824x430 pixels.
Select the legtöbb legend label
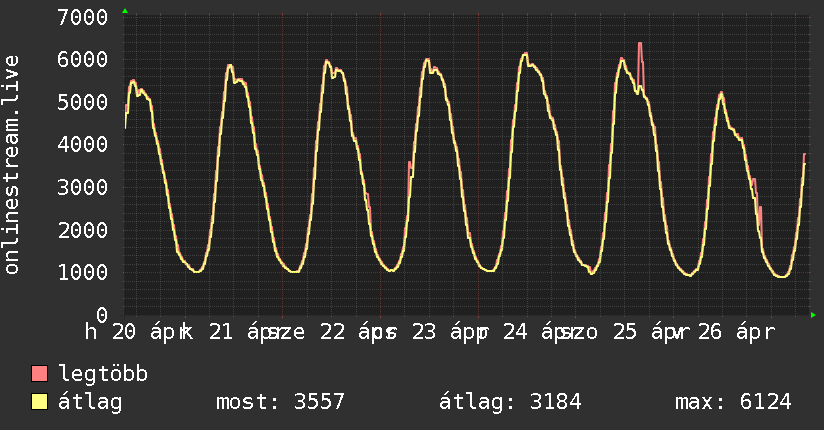[103, 374]
